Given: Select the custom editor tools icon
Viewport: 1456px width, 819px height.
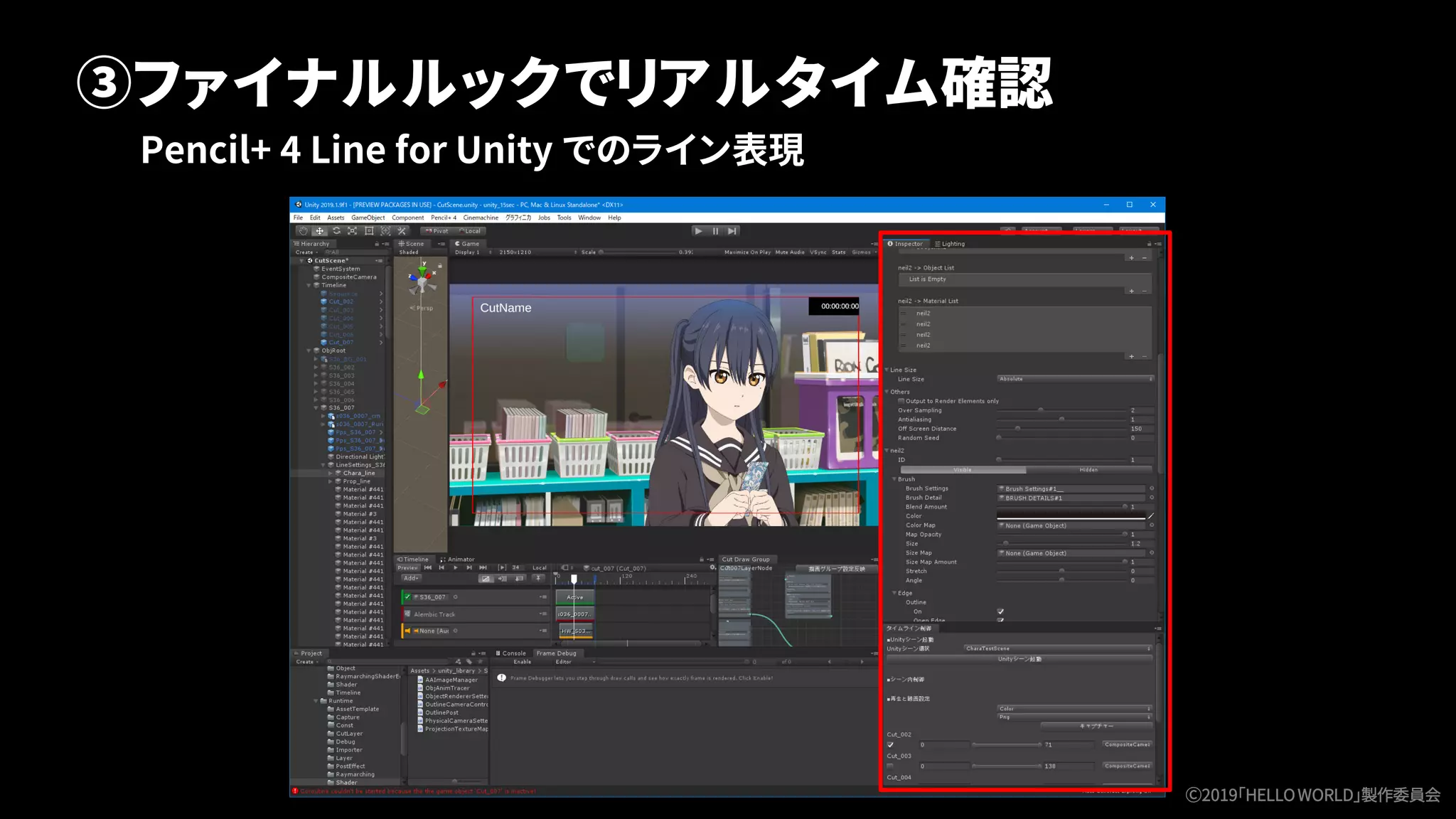Looking at the screenshot, I should point(402,231).
